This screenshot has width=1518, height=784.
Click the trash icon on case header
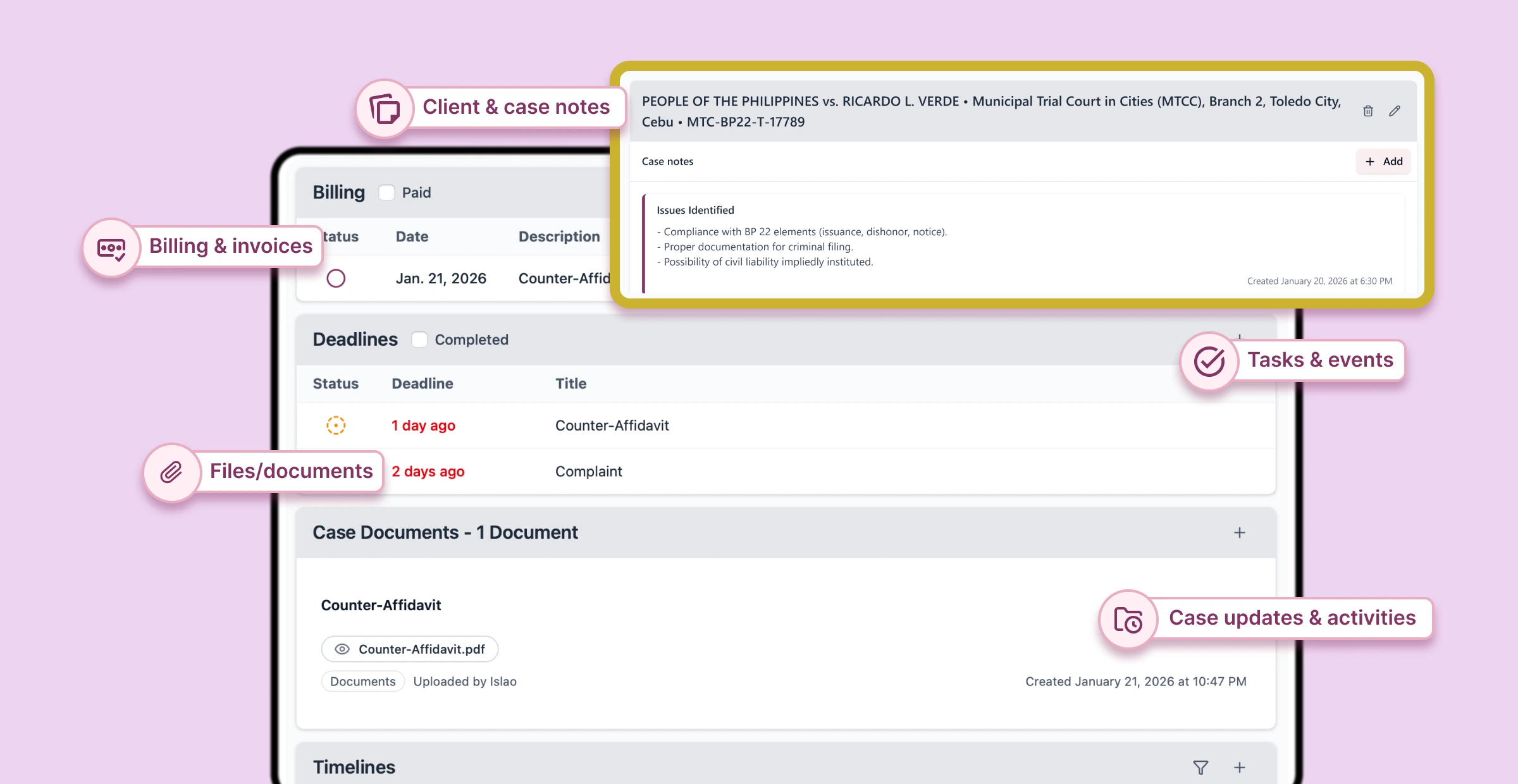point(1368,111)
